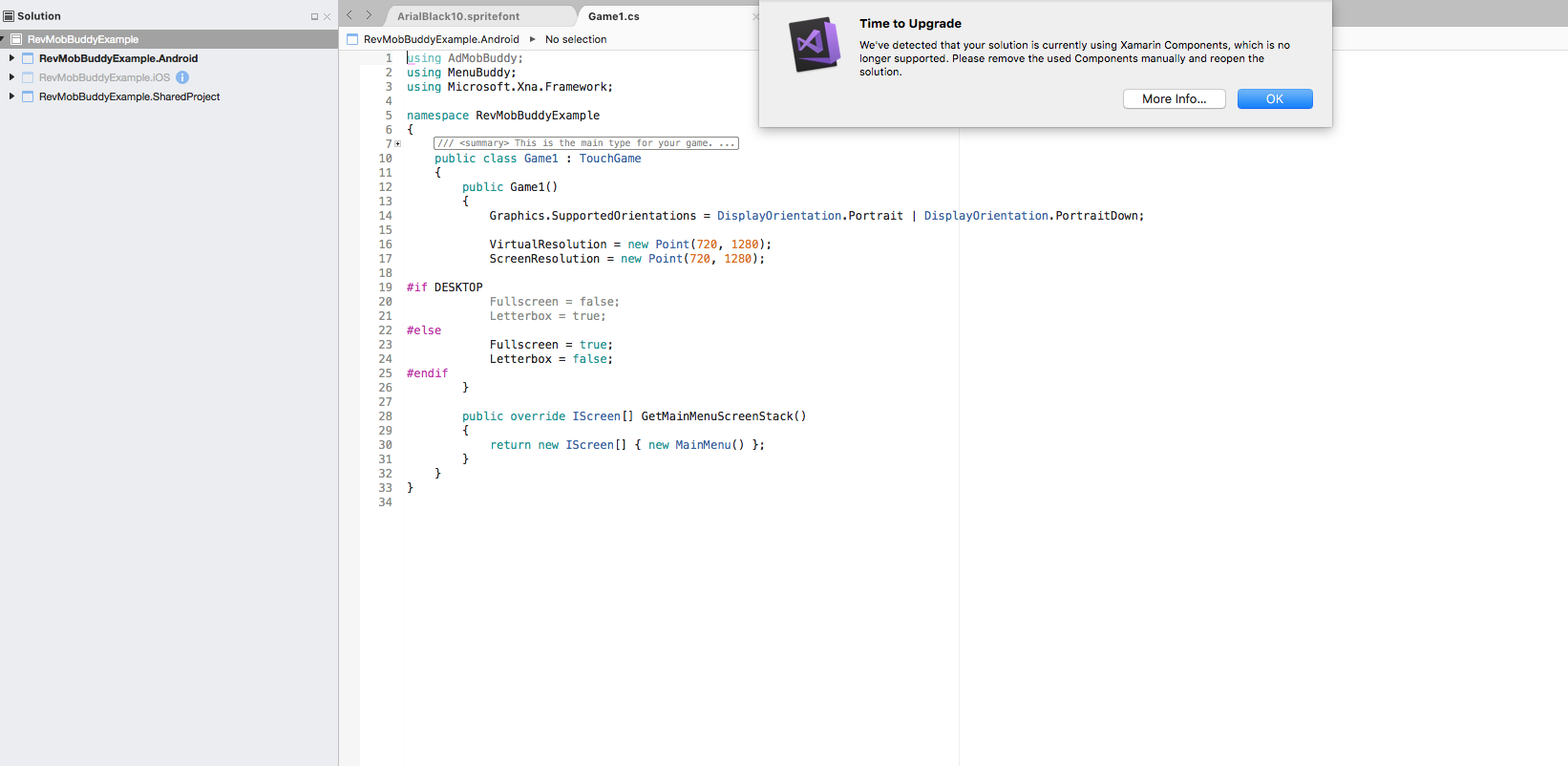This screenshot has height=766, width=1568.
Task: Open the No selection breadcrumb dropdown
Action: pos(576,39)
